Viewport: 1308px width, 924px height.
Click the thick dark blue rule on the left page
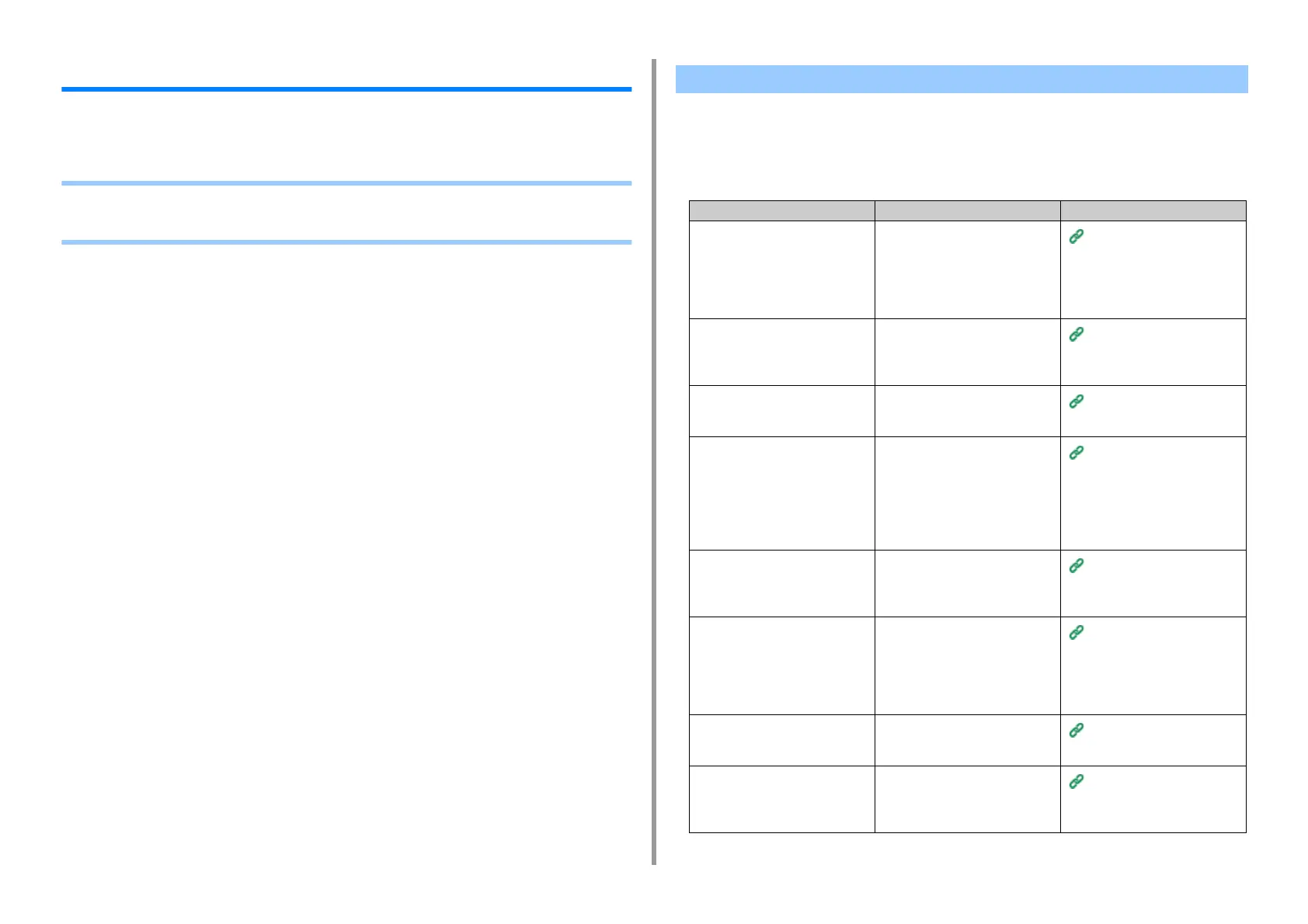point(346,89)
